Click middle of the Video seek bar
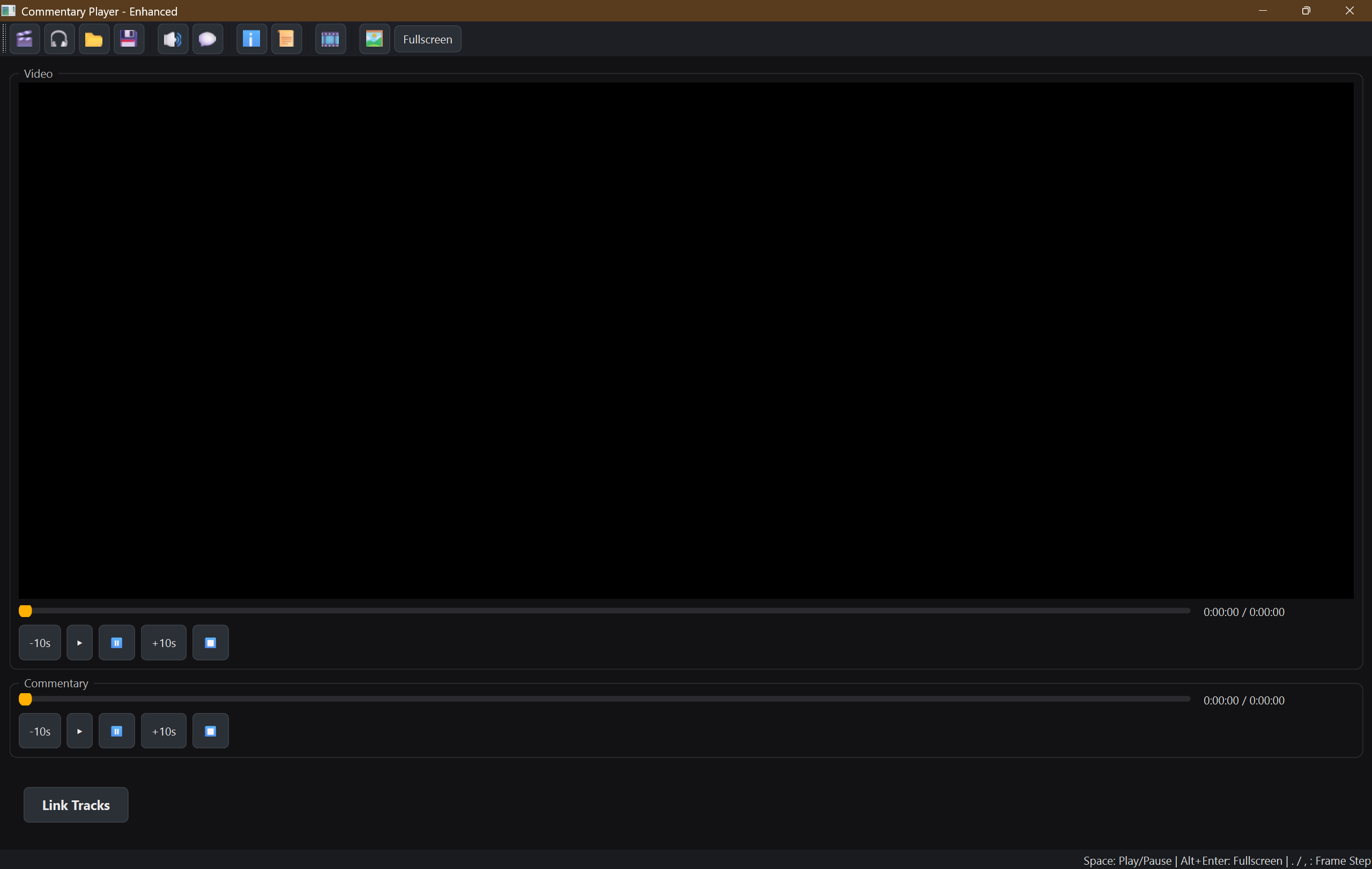 coord(605,611)
